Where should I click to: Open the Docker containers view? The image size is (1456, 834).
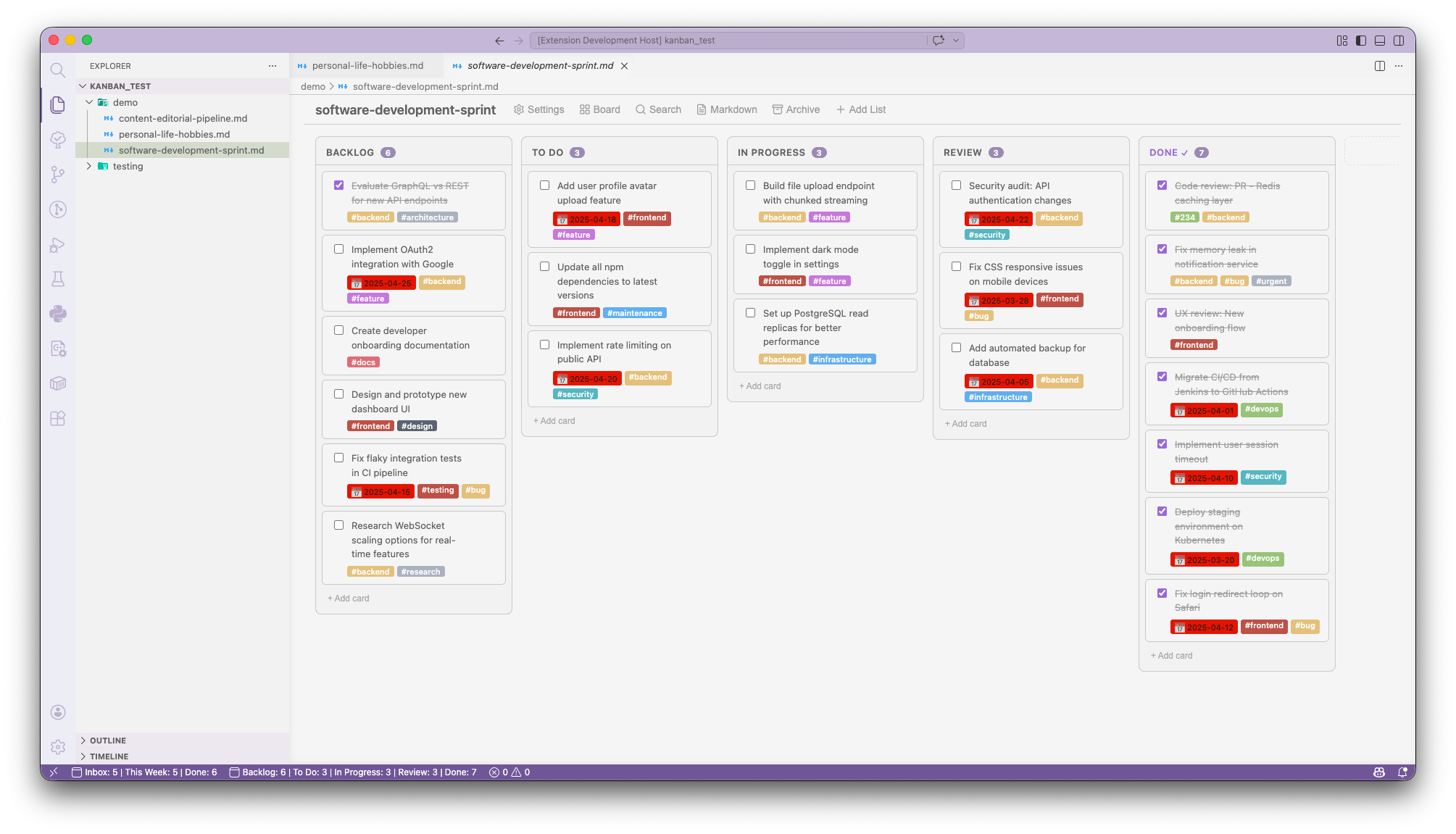(x=58, y=383)
